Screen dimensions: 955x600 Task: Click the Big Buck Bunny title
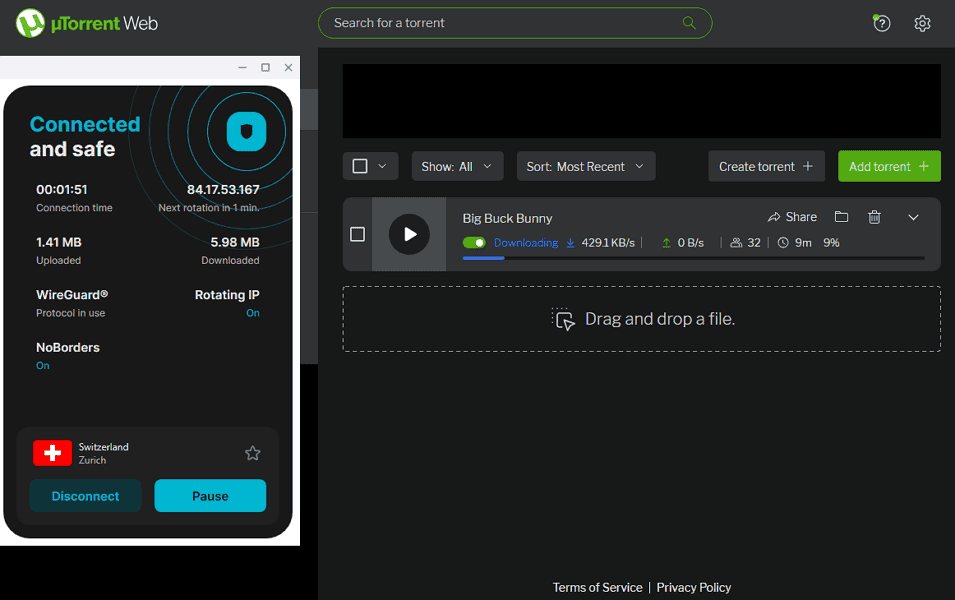(507, 218)
